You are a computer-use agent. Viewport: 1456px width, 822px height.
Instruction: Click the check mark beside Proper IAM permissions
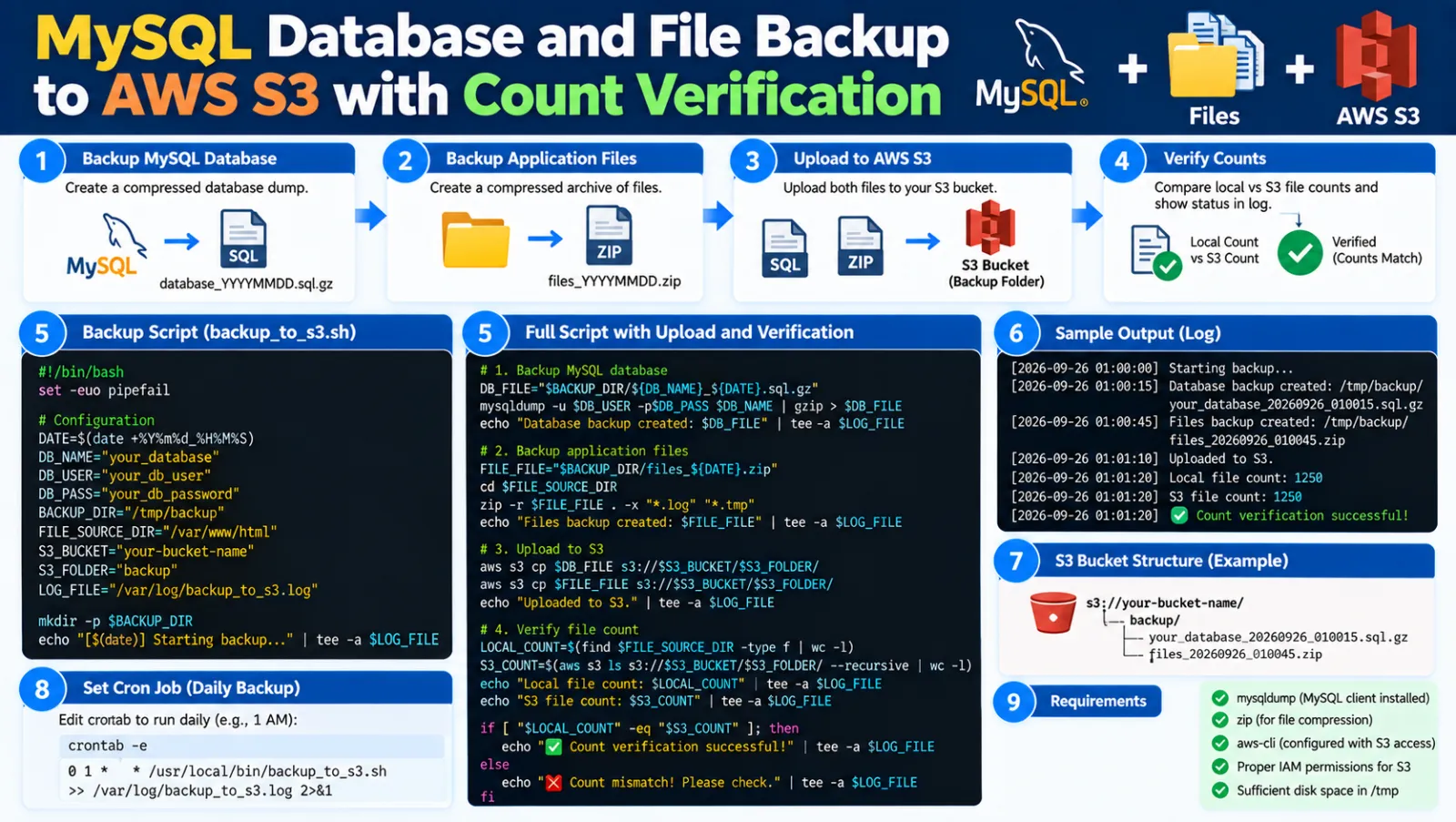(1220, 766)
